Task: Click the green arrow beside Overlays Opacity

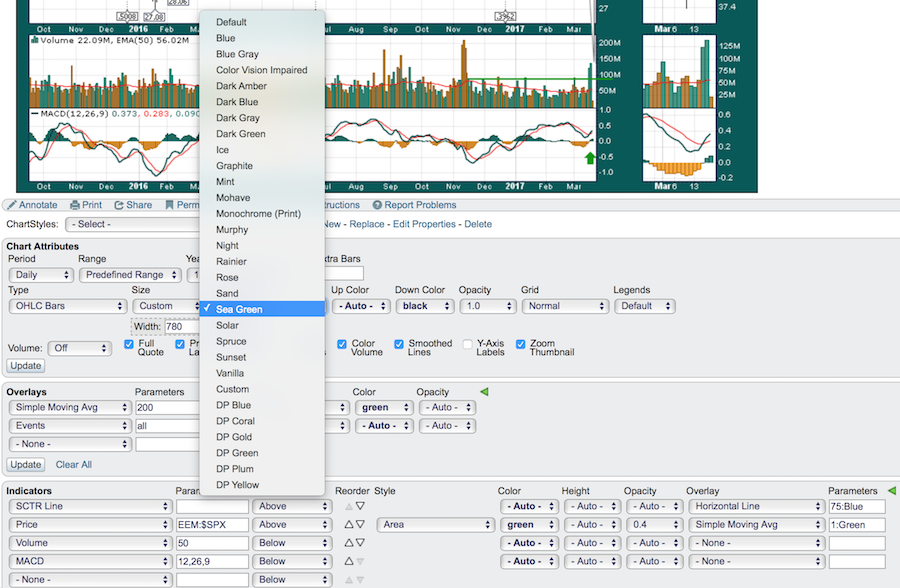Action: [x=485, y=392]
